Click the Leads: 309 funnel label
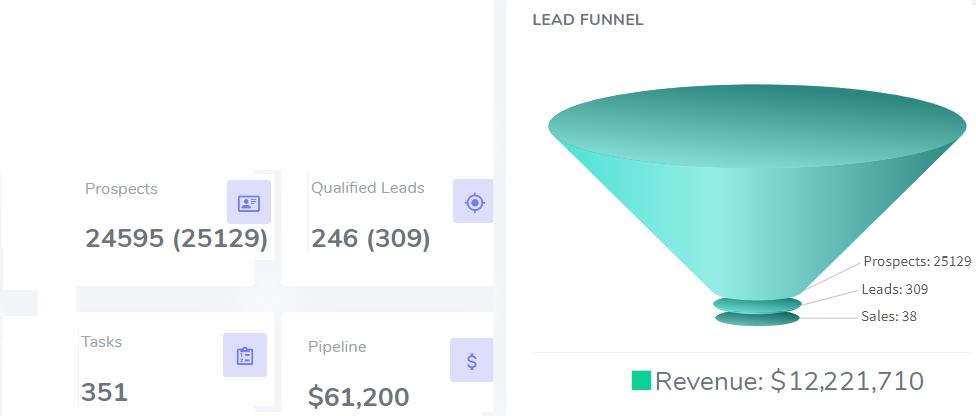This screenshot has width=976, height=416. [894, 289]
